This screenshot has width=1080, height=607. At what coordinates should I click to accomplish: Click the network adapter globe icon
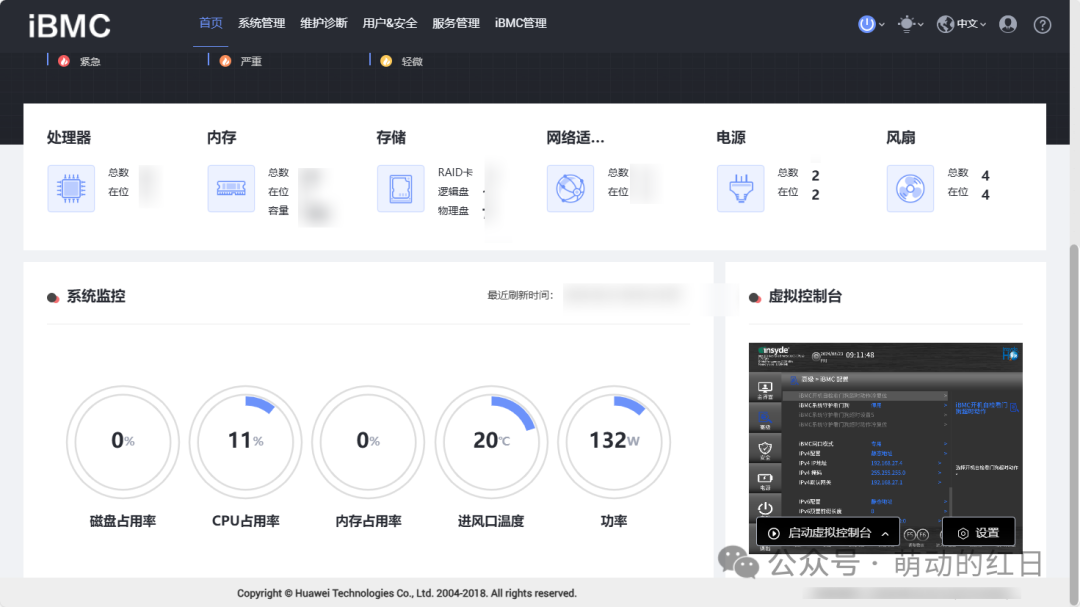(x=570, y=188)
